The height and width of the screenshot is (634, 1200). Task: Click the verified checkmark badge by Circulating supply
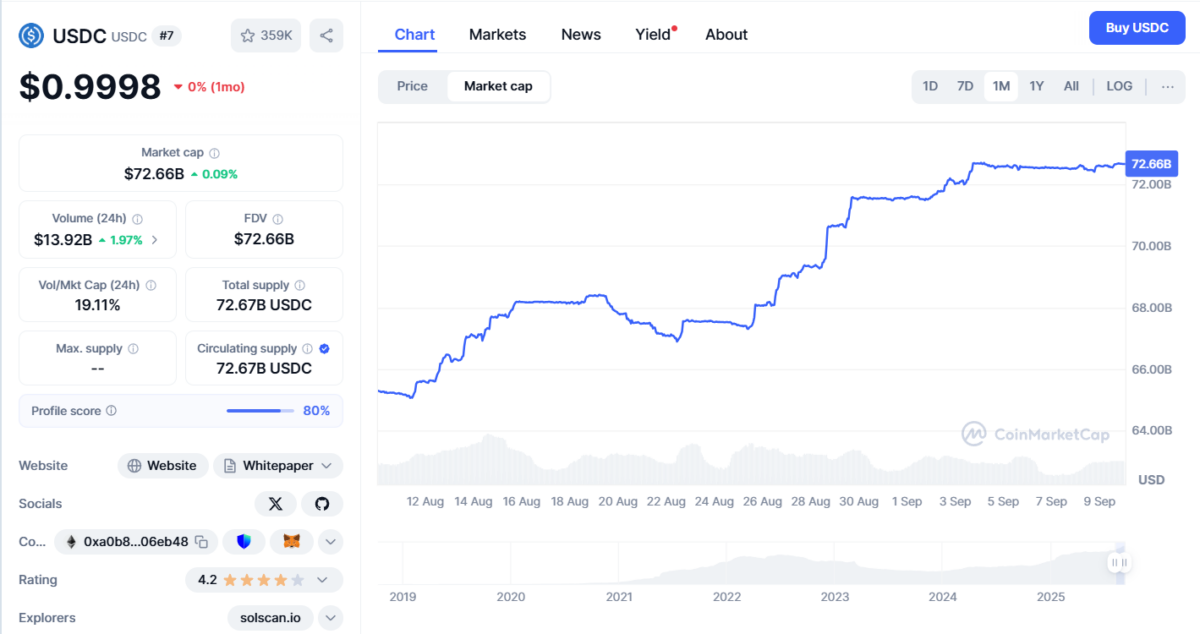(324, 349)
